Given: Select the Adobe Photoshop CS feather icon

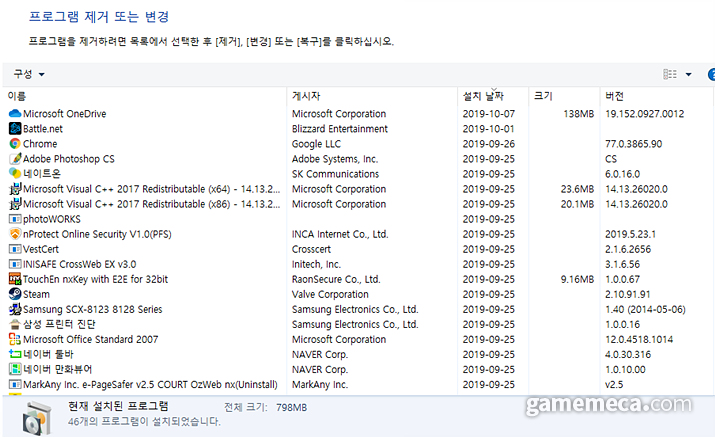Looking at the screenshot, I should [x=14, y=159].
